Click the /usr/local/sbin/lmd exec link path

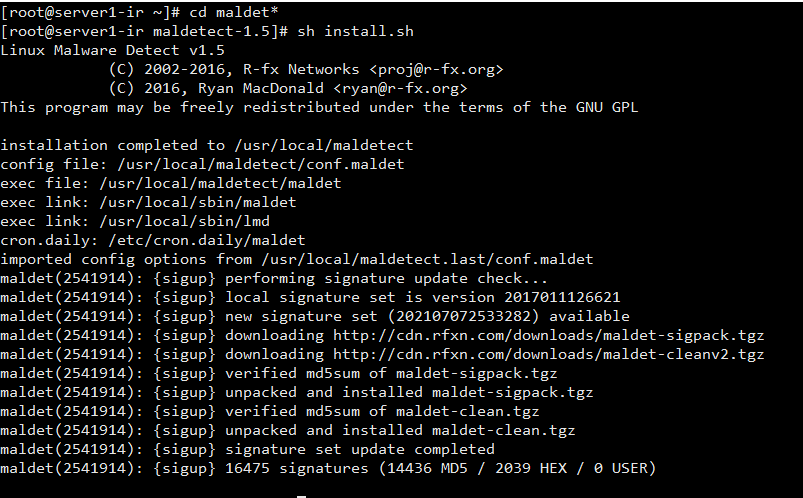point(185,221)
